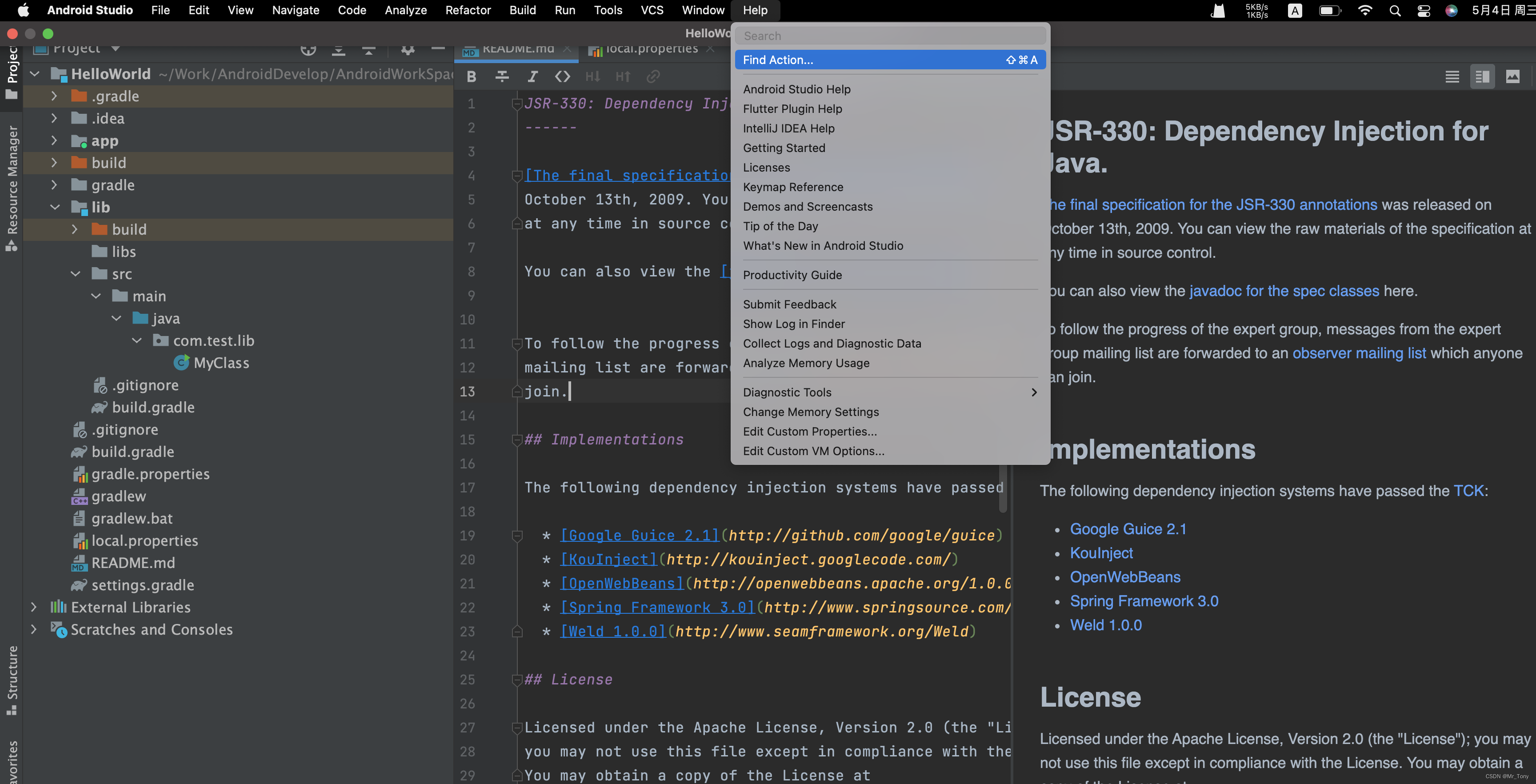Image resolution: width=1536 pixels, height=784 pixels.
Task: Show editor only view mode
Action: point(1452,76)
